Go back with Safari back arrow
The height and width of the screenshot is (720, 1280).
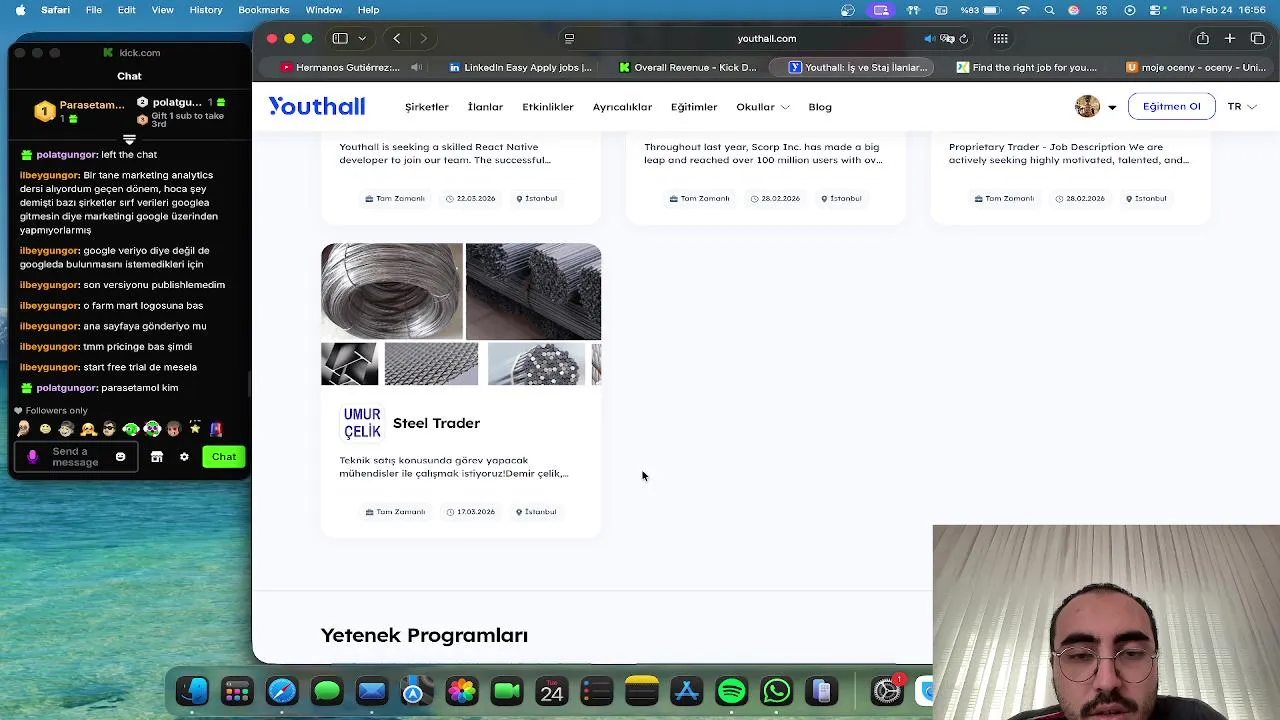(397, 38)
